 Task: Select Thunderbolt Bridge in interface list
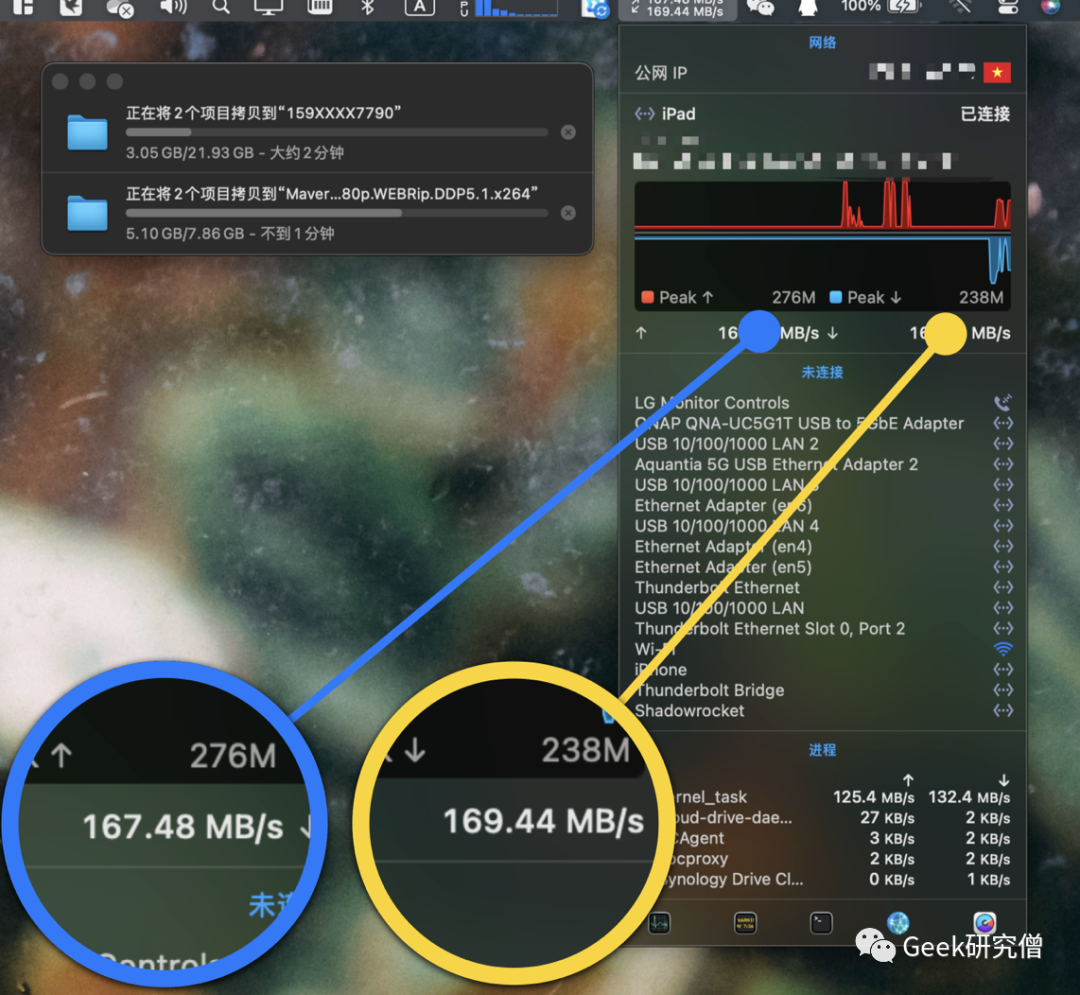822,690
